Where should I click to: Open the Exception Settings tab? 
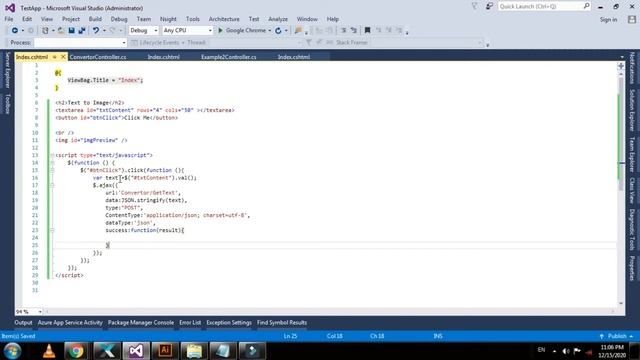click(x=229, y=322)
